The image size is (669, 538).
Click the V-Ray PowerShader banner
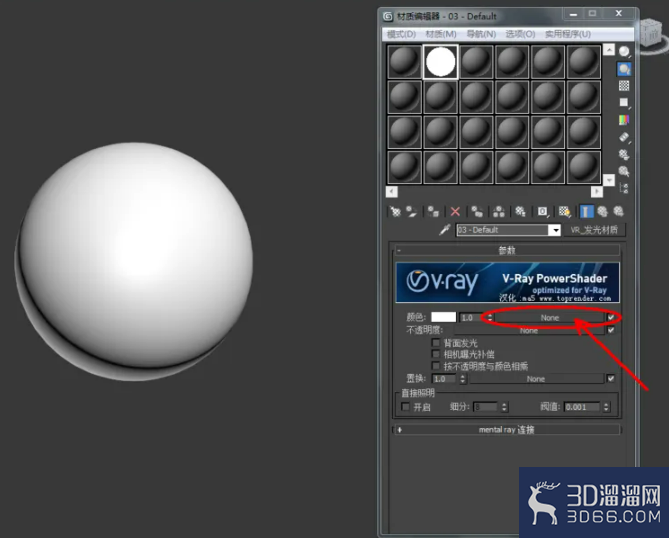coord(508,282)
